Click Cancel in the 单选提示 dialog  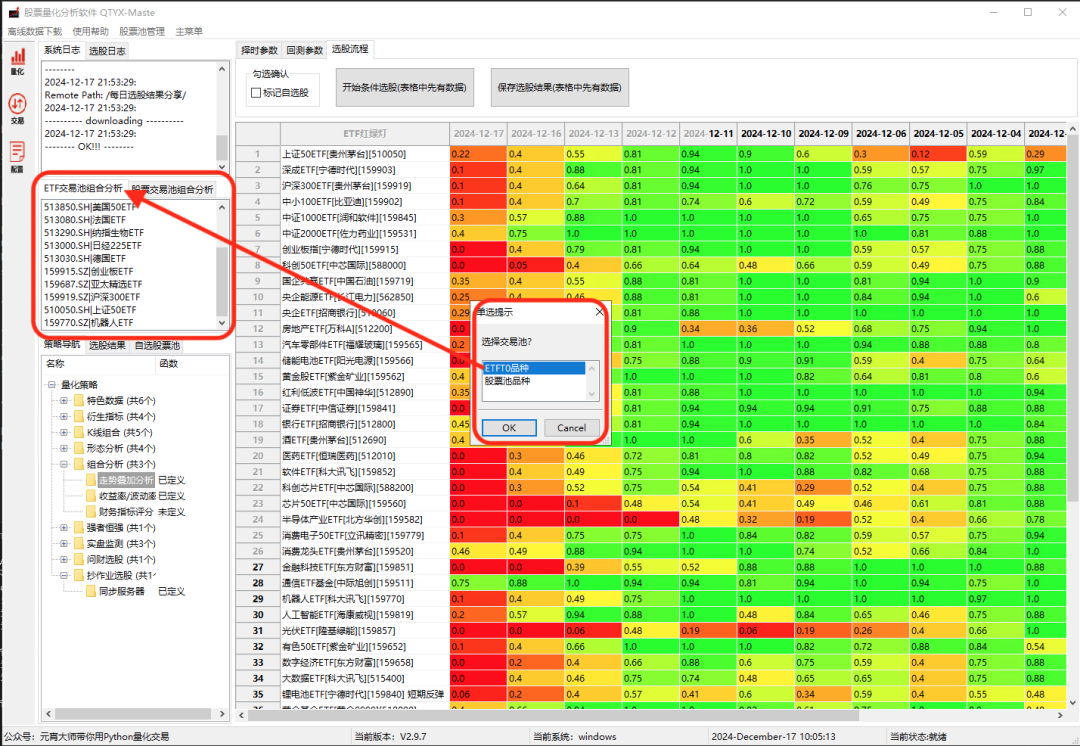click(x=572, y=428)
